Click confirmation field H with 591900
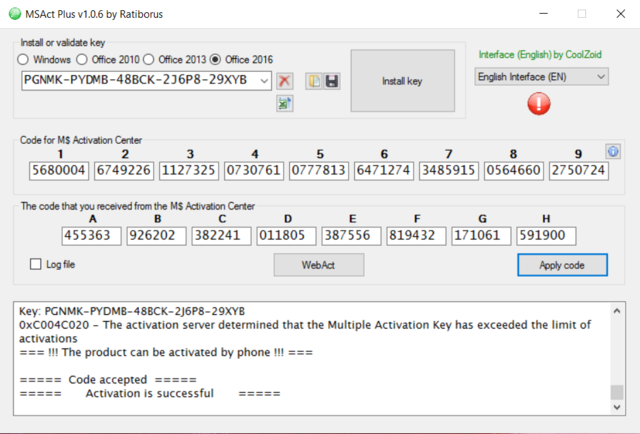Viewport: 640px width, 434px height. tap(546, 236)
